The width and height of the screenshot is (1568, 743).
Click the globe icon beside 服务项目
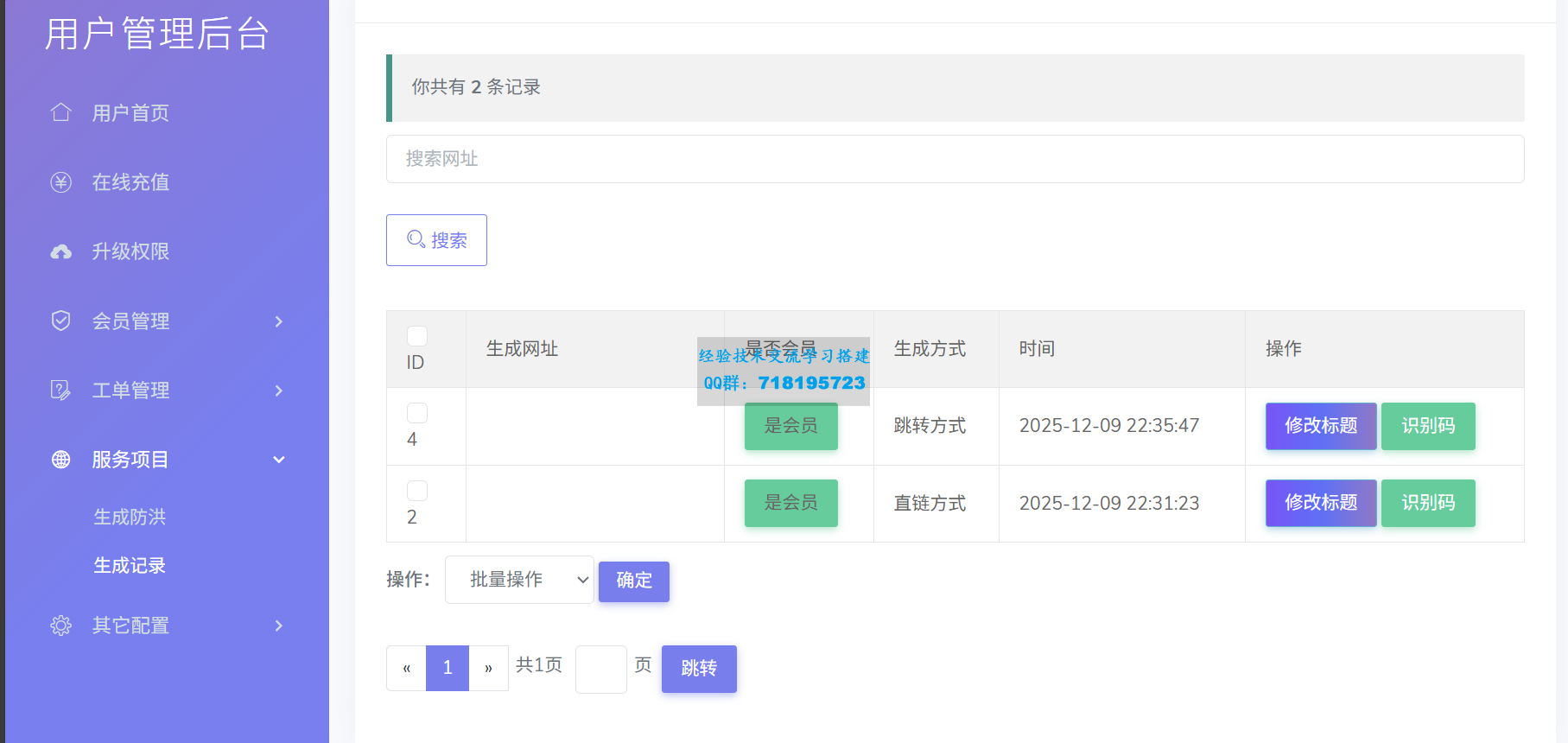pyautogui.click(x=60, y=460)
